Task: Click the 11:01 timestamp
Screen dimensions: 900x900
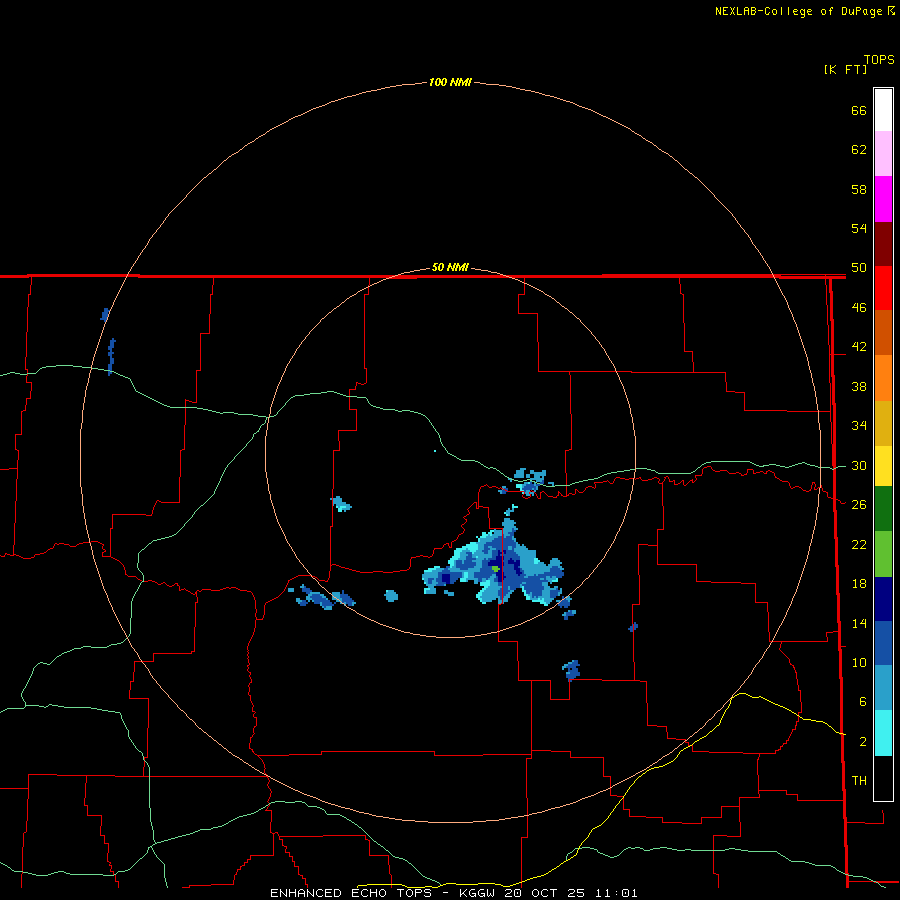Action: click(616, 893)
